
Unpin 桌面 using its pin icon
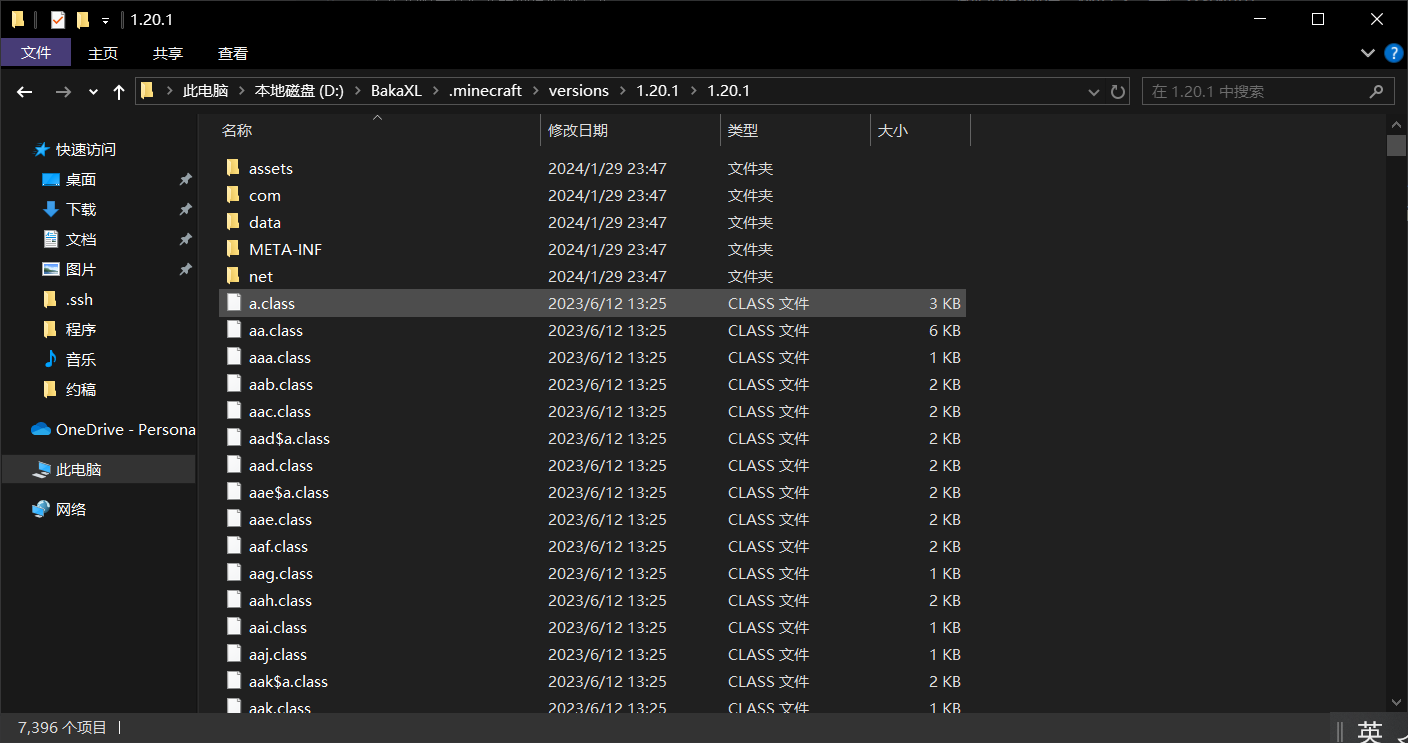(x=185, y=180)
